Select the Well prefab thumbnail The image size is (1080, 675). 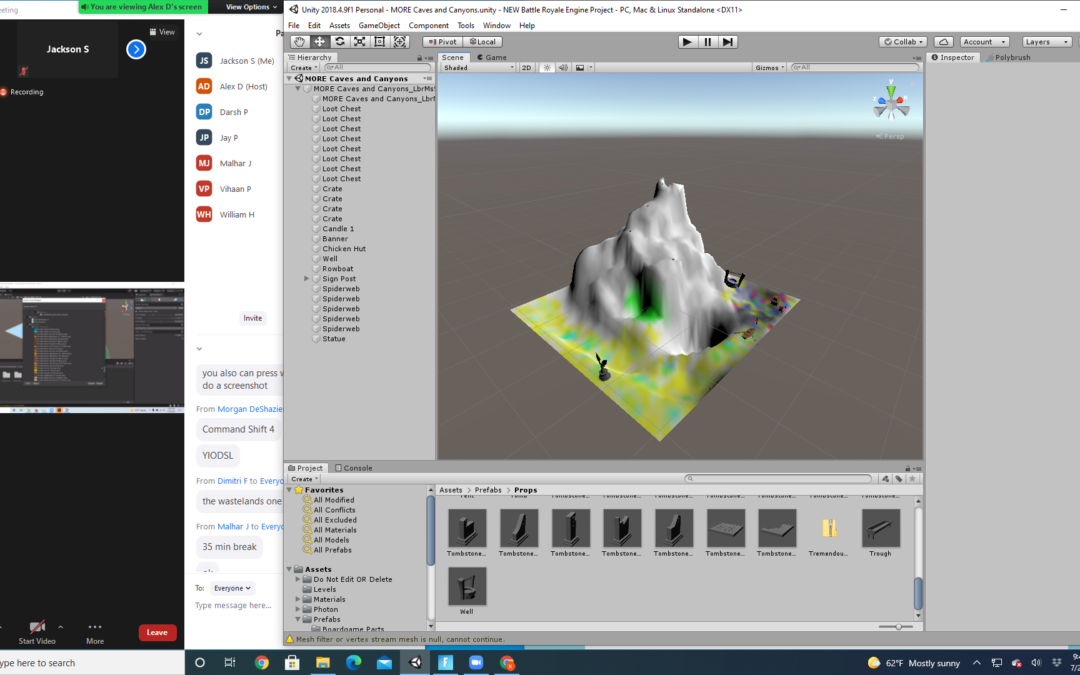467,586
